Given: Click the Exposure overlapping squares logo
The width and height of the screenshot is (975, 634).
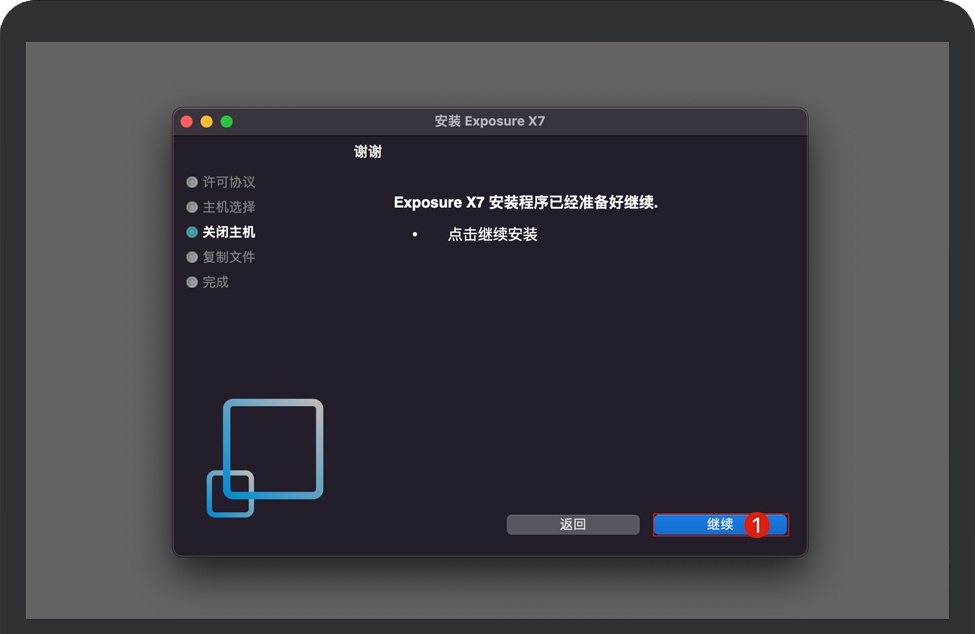Looking at the screenshot, I should [x=265, y=458].
